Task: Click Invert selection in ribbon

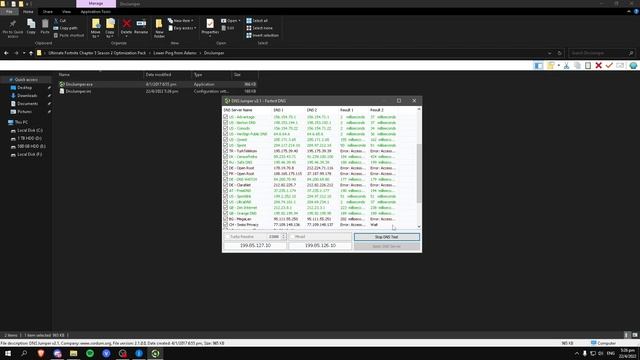Action: pyautogui.click(x=262, y=36)
